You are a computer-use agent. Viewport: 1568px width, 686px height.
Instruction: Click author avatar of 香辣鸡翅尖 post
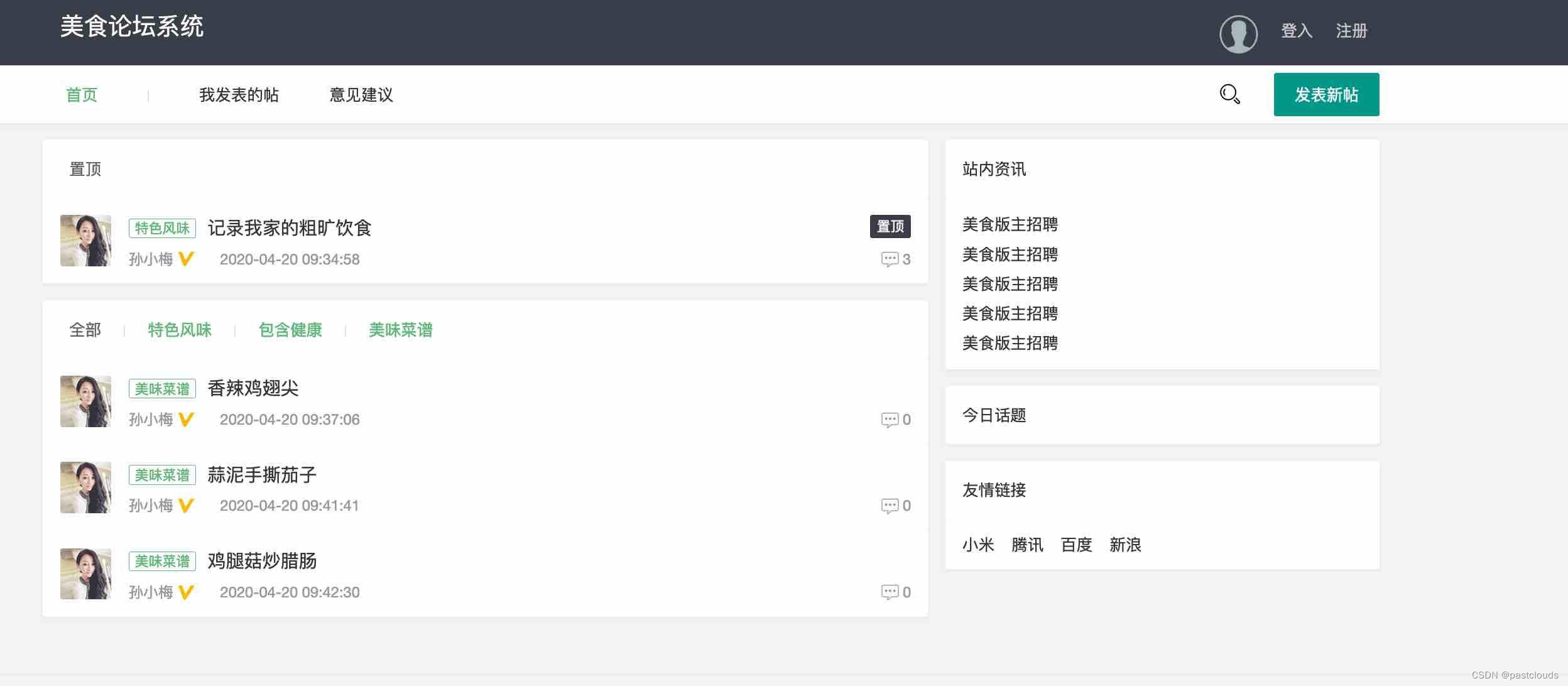tap(85, 401)
